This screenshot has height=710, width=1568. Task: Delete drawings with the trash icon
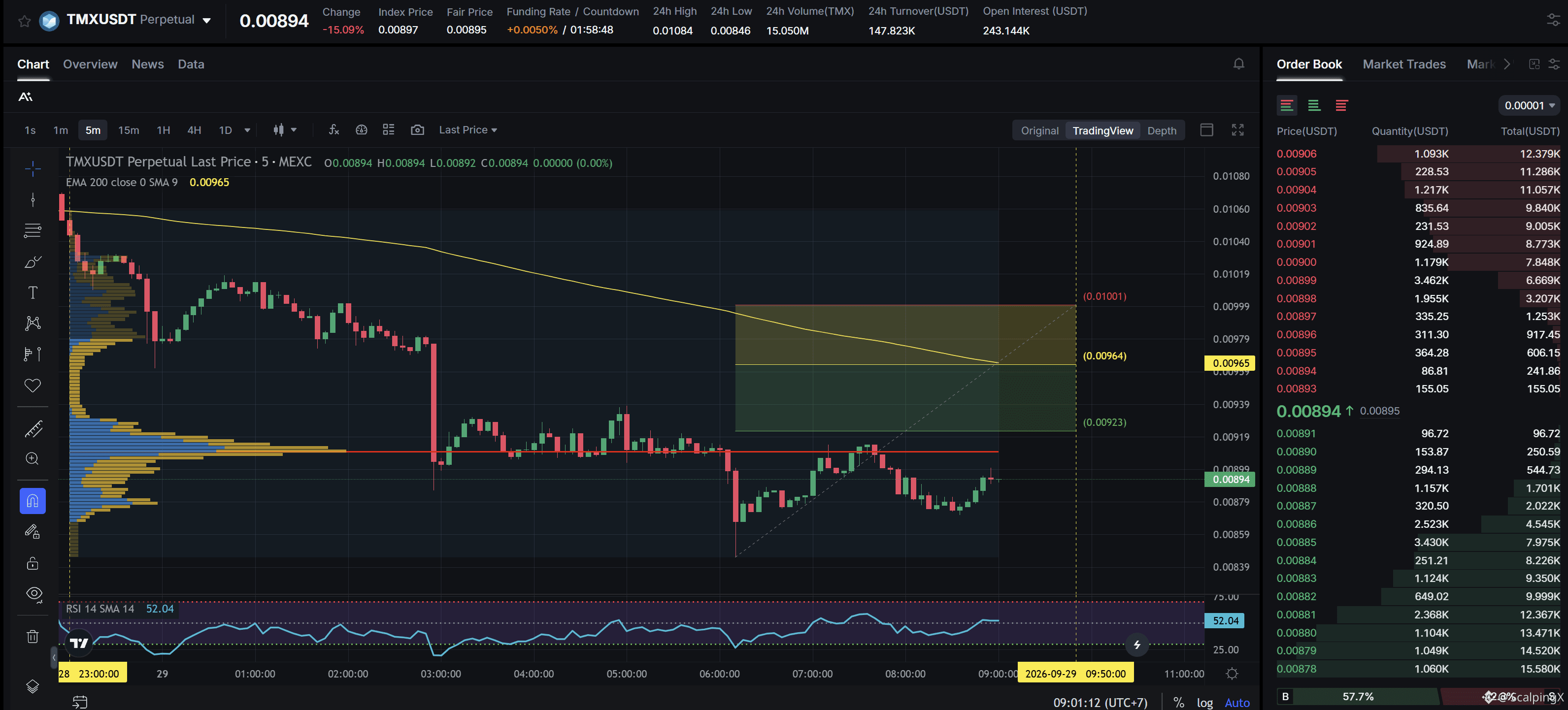coord(33,636)
